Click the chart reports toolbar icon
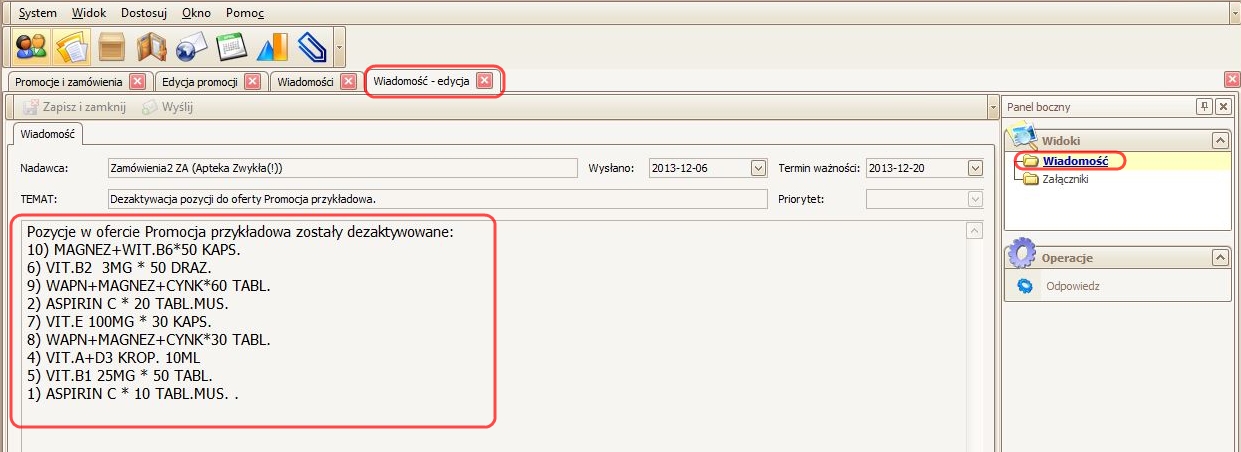 pyautogui.click(x=272, y=47)
